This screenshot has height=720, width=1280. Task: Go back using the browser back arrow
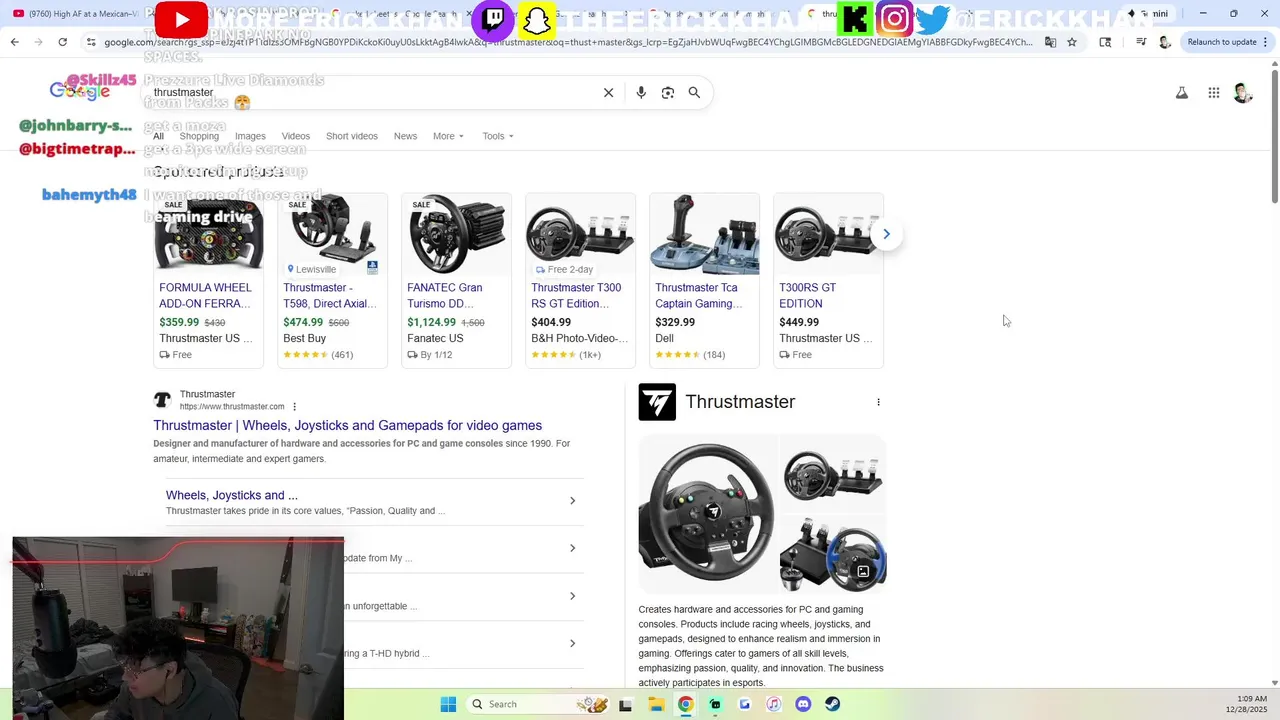[14, 42]
